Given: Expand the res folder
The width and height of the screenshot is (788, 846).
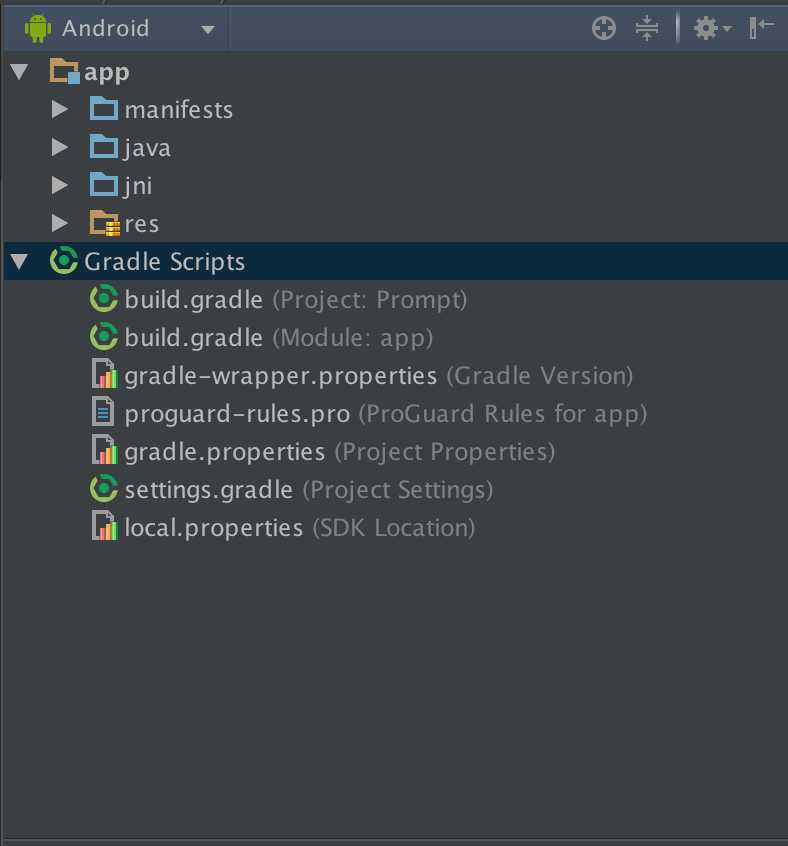Looking at the screenshot, I should click(x=59, y=223).
